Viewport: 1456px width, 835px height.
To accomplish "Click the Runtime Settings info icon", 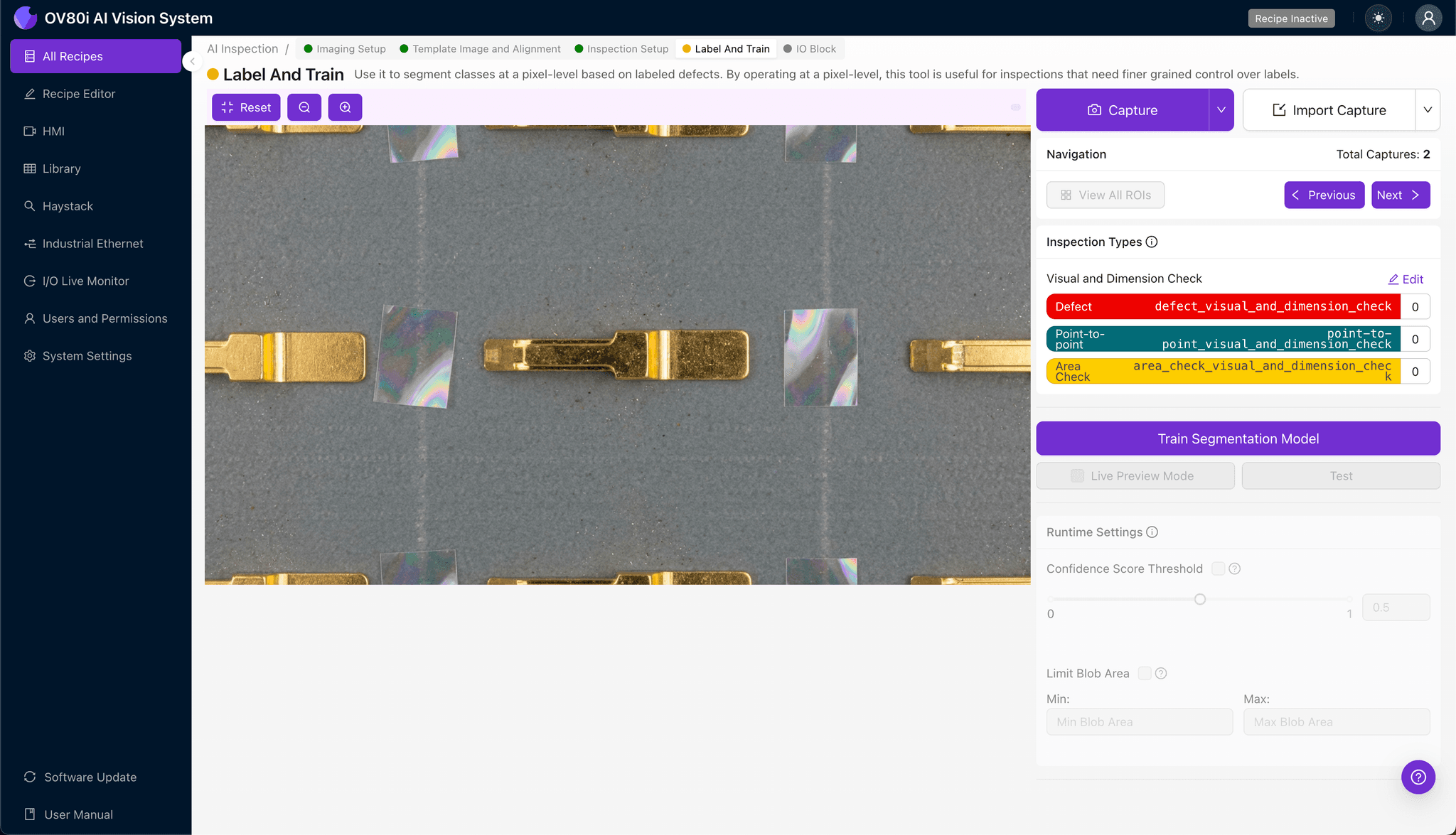I will [x=1152, y=532].
